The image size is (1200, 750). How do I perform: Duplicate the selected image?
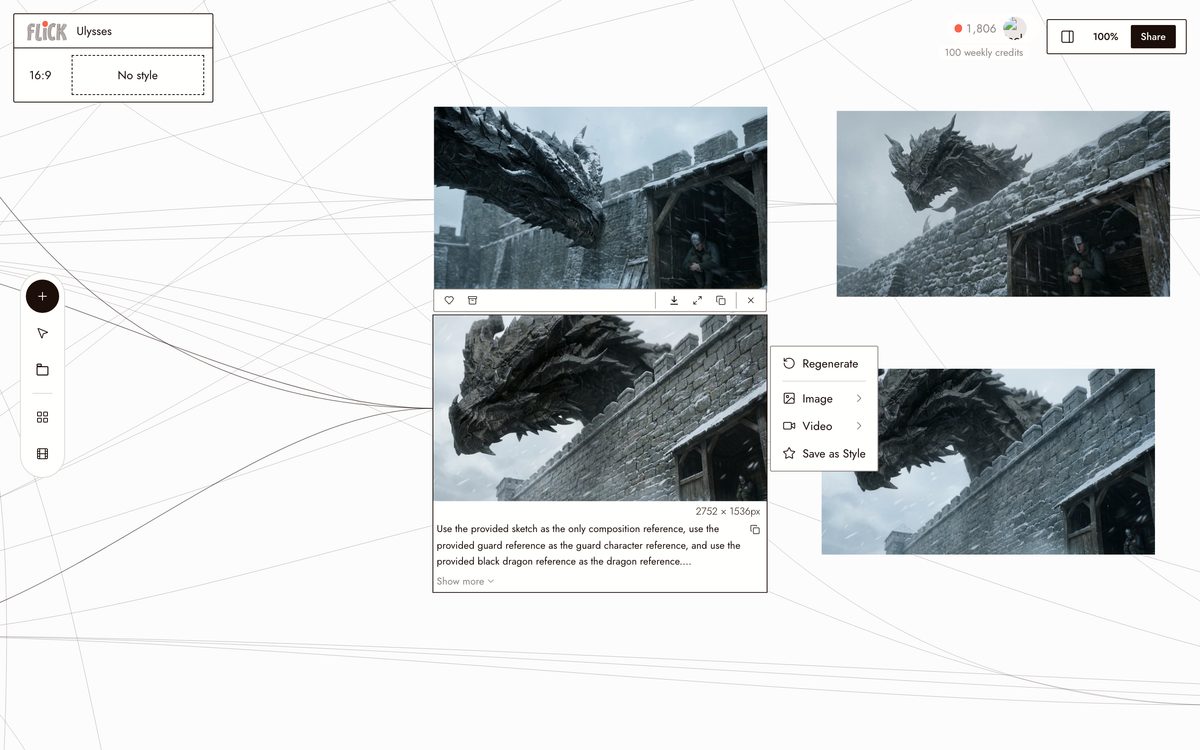[721, 300]
